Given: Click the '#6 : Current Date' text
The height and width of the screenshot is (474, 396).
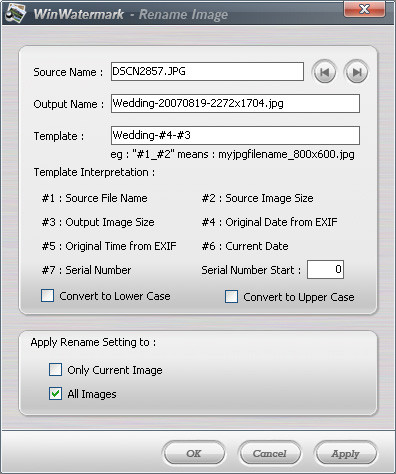Looking at the screenshot, I should (x=245, y=246).
